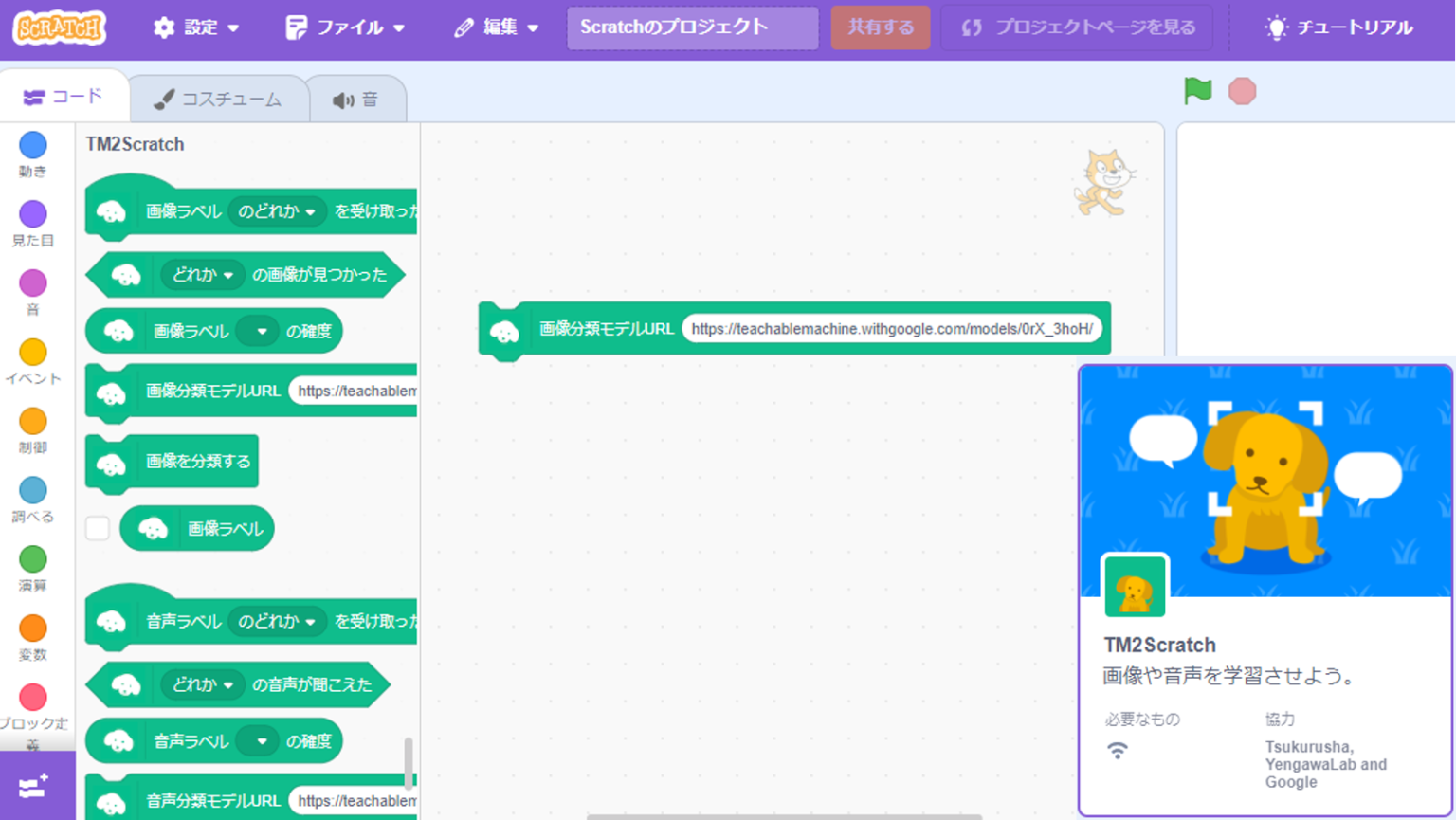
Task: Open the ファイル menu
Action: (x=345, y=27)
